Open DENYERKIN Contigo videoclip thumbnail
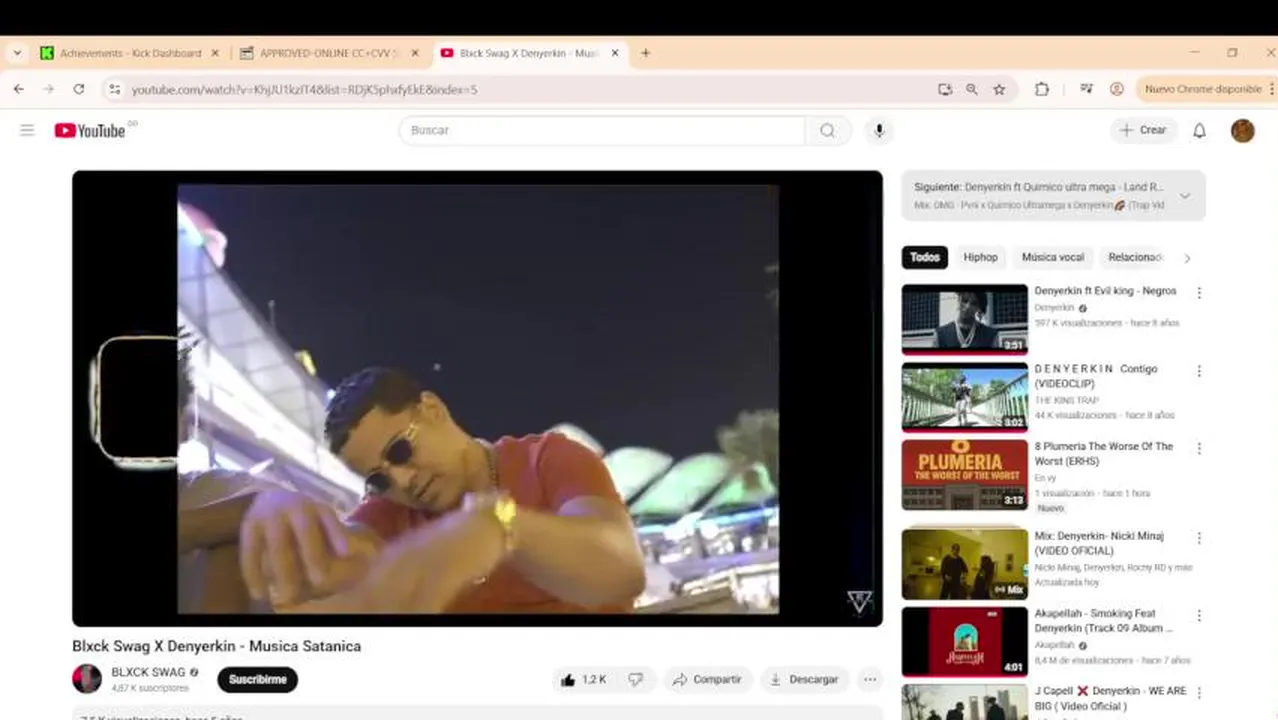Image resolution: width=1278 pixels, height=720 pixels. tap(965, 397)
